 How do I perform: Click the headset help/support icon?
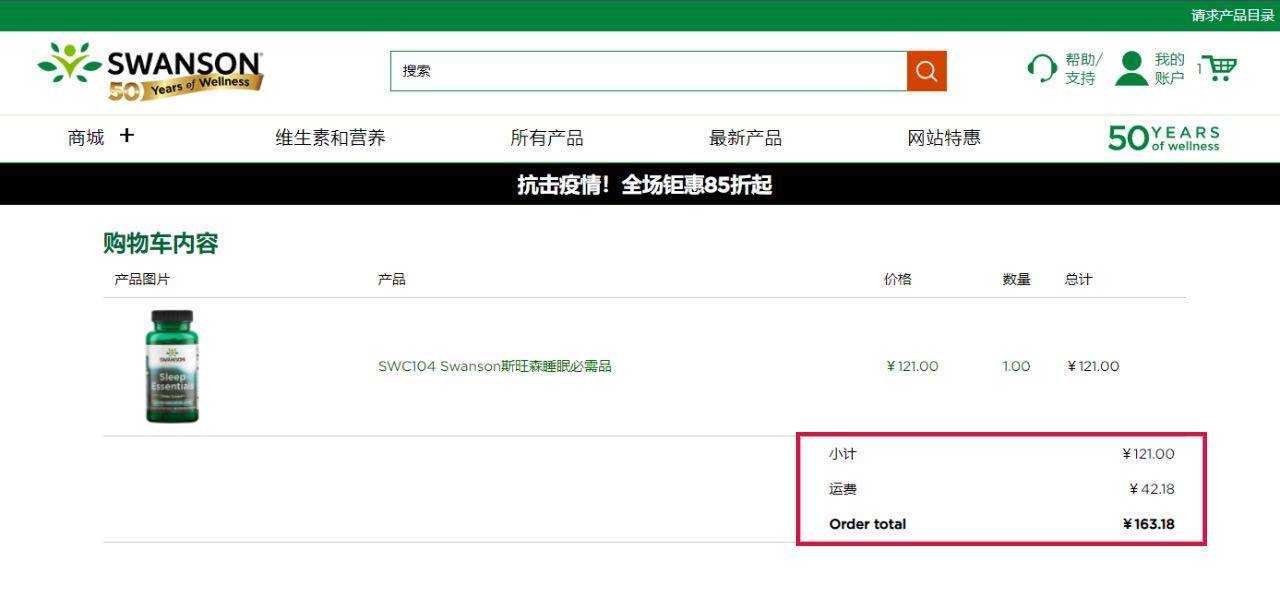click(x=1042, y=68)
